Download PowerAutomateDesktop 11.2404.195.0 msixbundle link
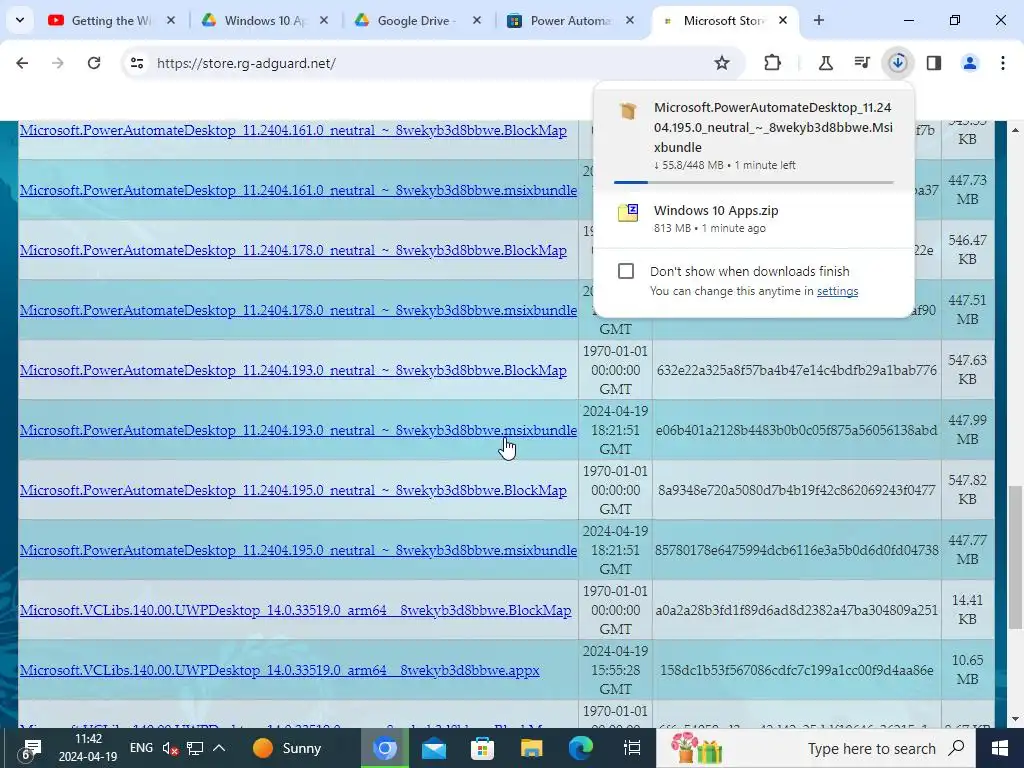The width and height of the screenshot is (1024, 768). pyautogui.click(x=298, y=551)
